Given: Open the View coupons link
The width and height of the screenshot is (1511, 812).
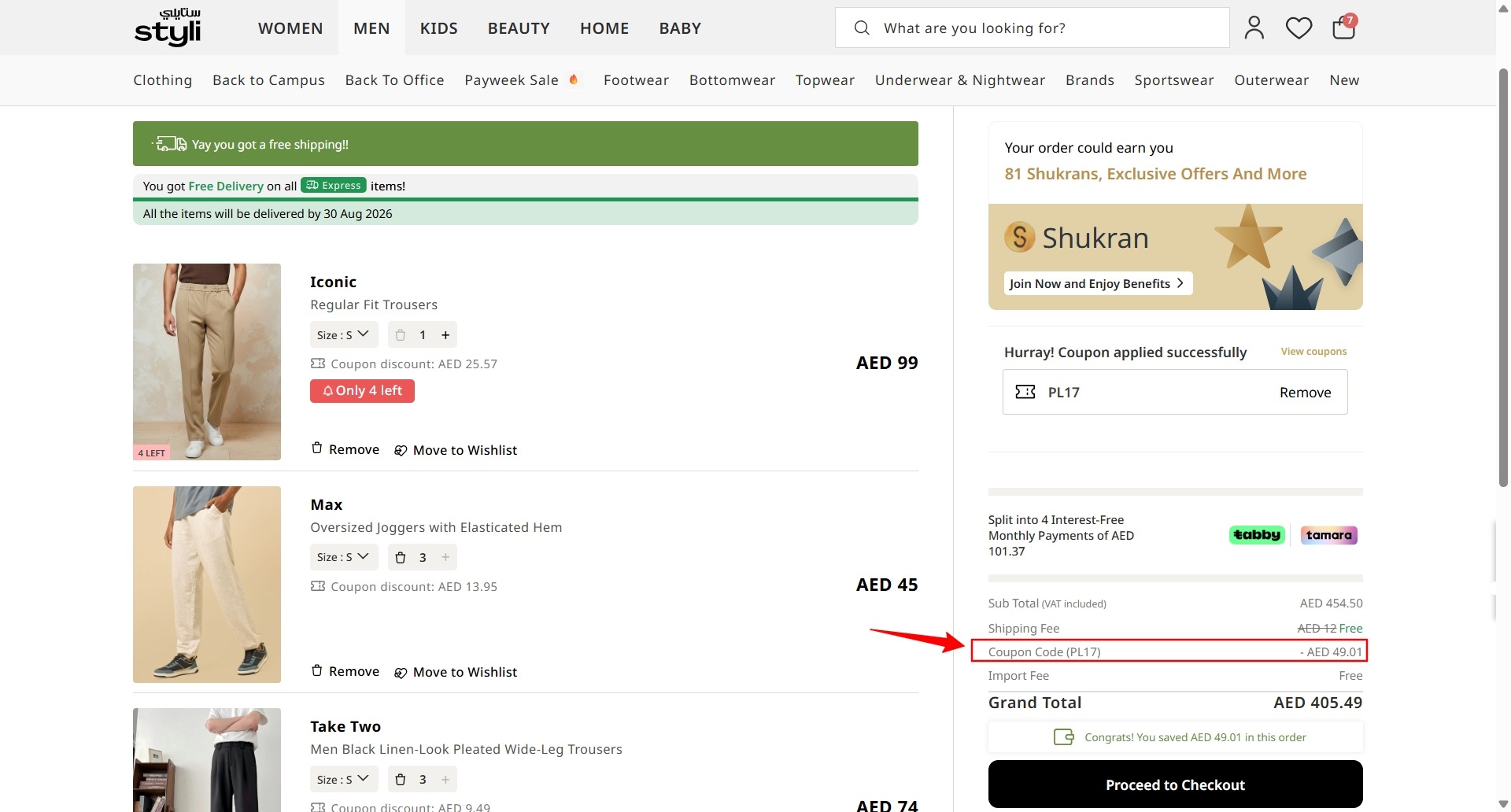Looking at the screenshot, I should coord(1313,352).
